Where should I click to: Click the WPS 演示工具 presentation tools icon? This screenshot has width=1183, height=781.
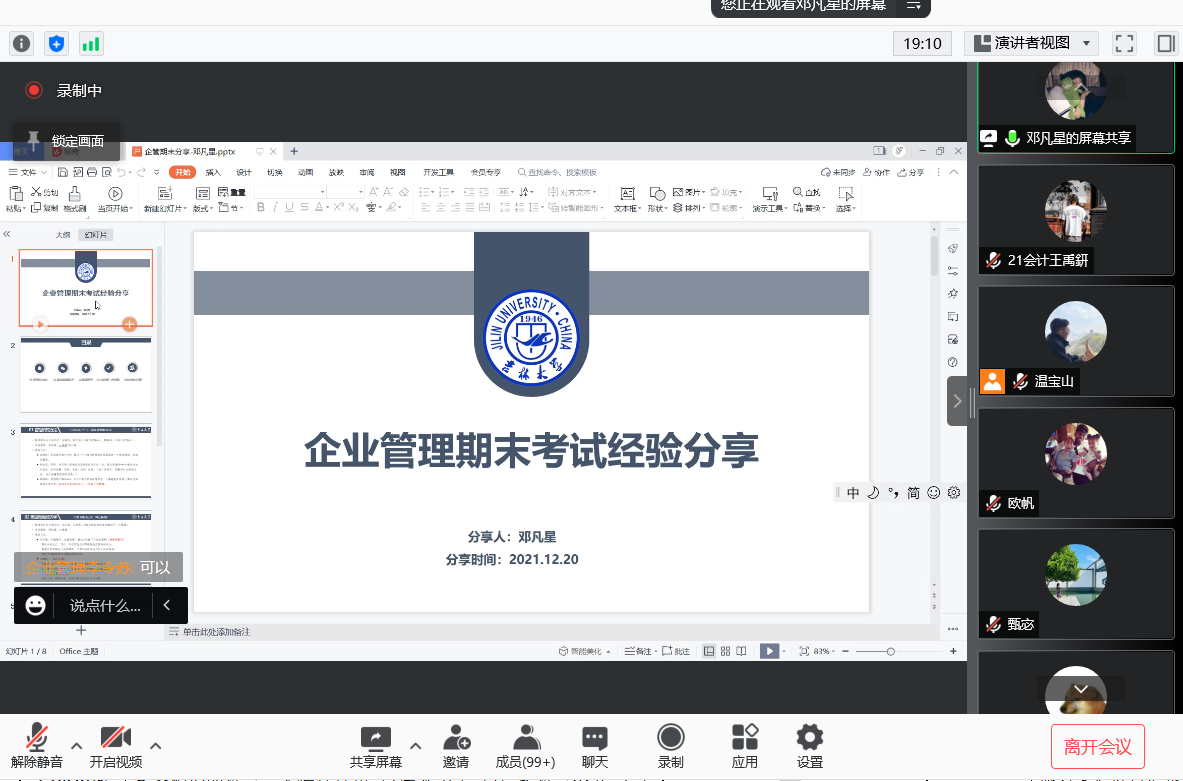point(770,194)
